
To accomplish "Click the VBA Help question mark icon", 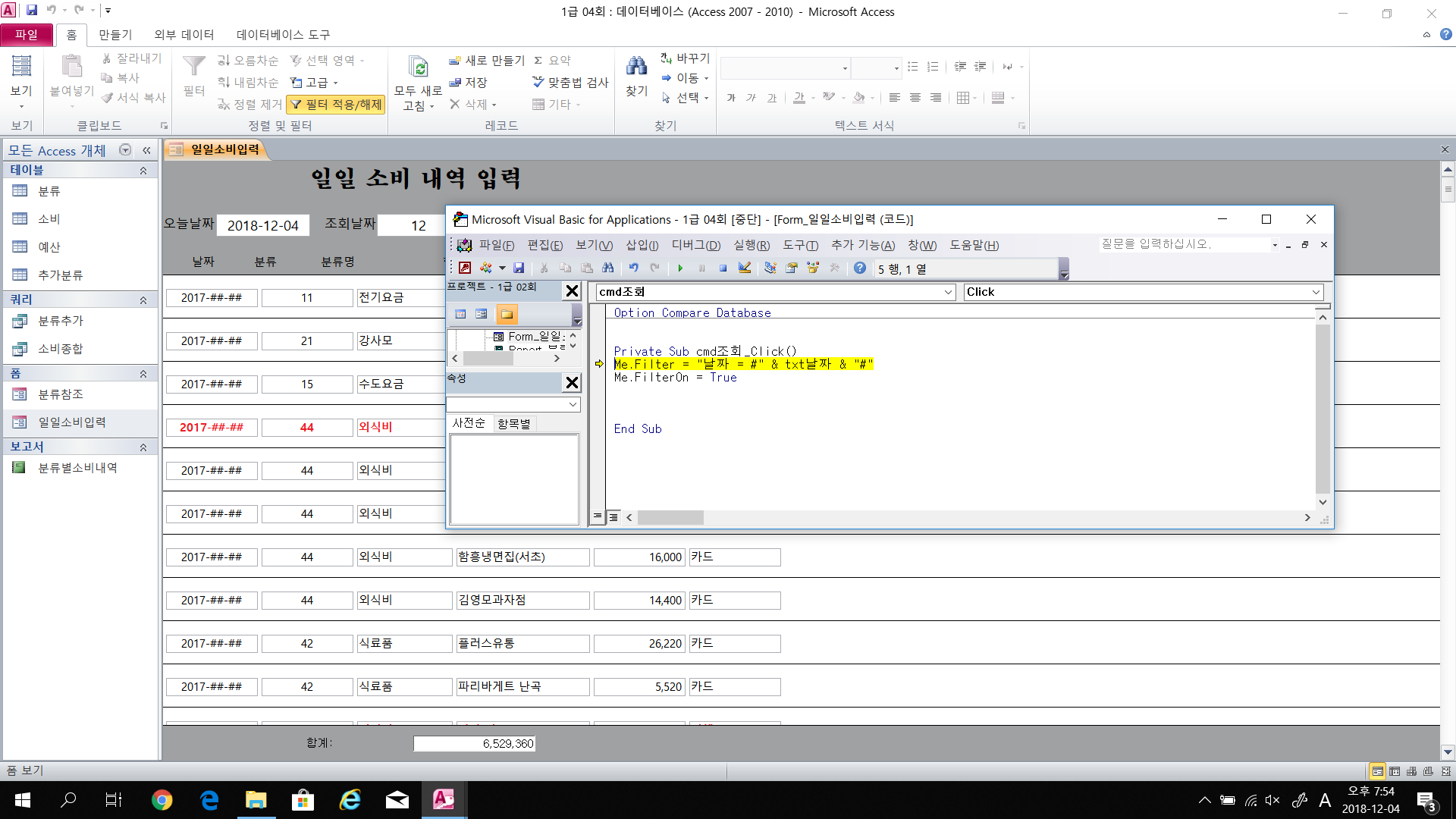I will [859, 268].
